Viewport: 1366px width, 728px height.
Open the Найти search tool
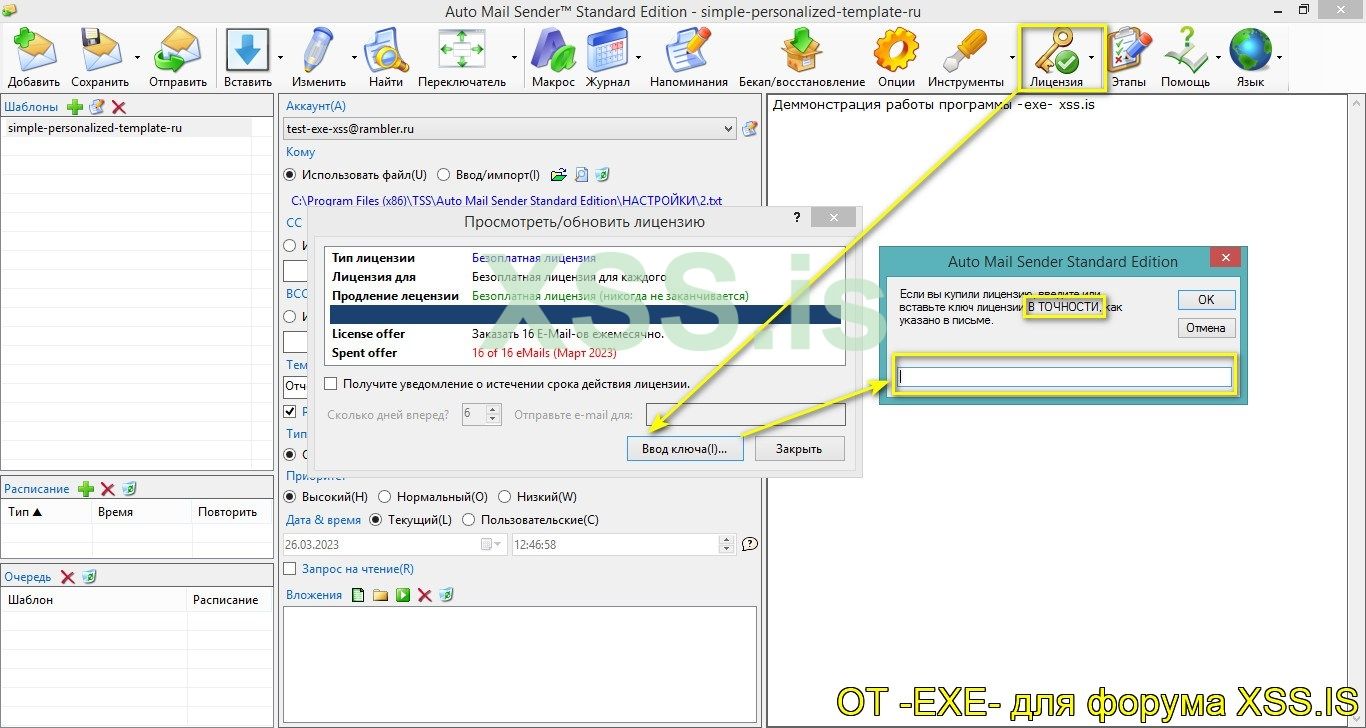point(386,50)
